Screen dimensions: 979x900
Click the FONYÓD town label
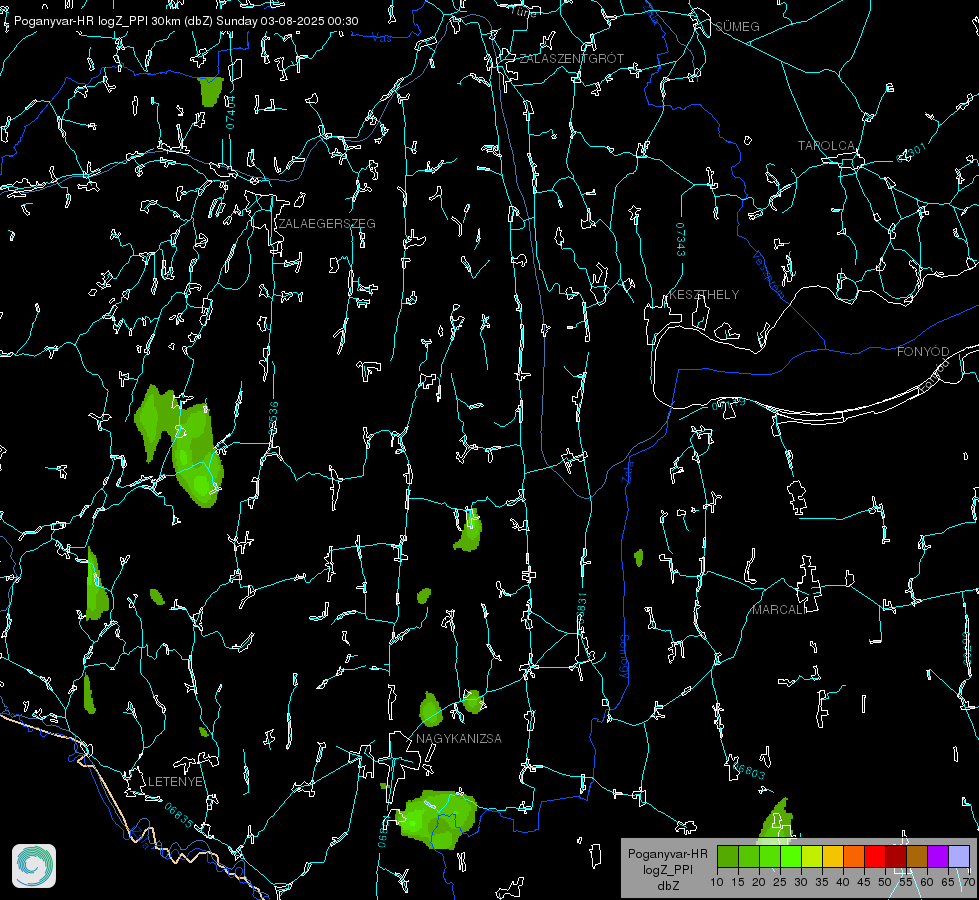tap(923, 352)
